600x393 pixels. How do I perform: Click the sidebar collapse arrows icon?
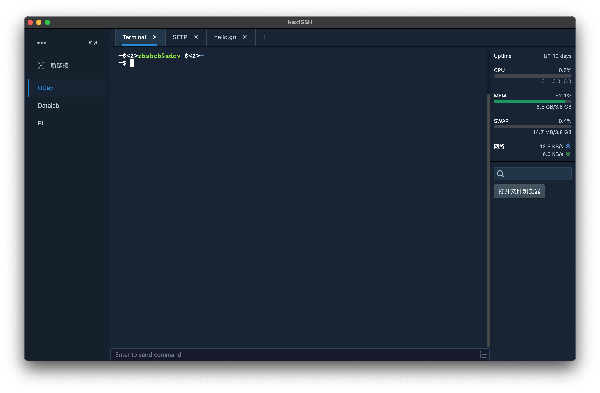coord(93,43)
